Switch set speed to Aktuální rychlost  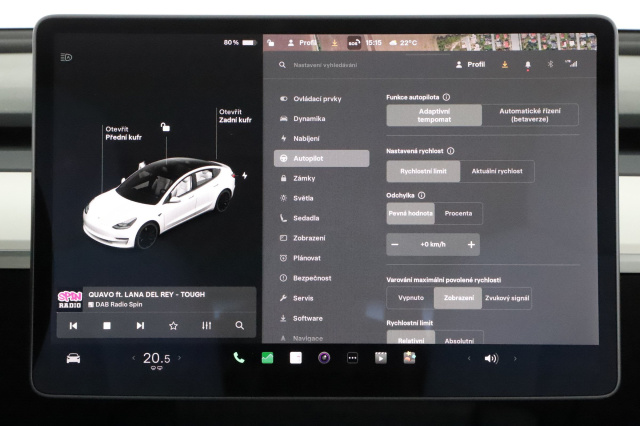[x=497, y=172]
